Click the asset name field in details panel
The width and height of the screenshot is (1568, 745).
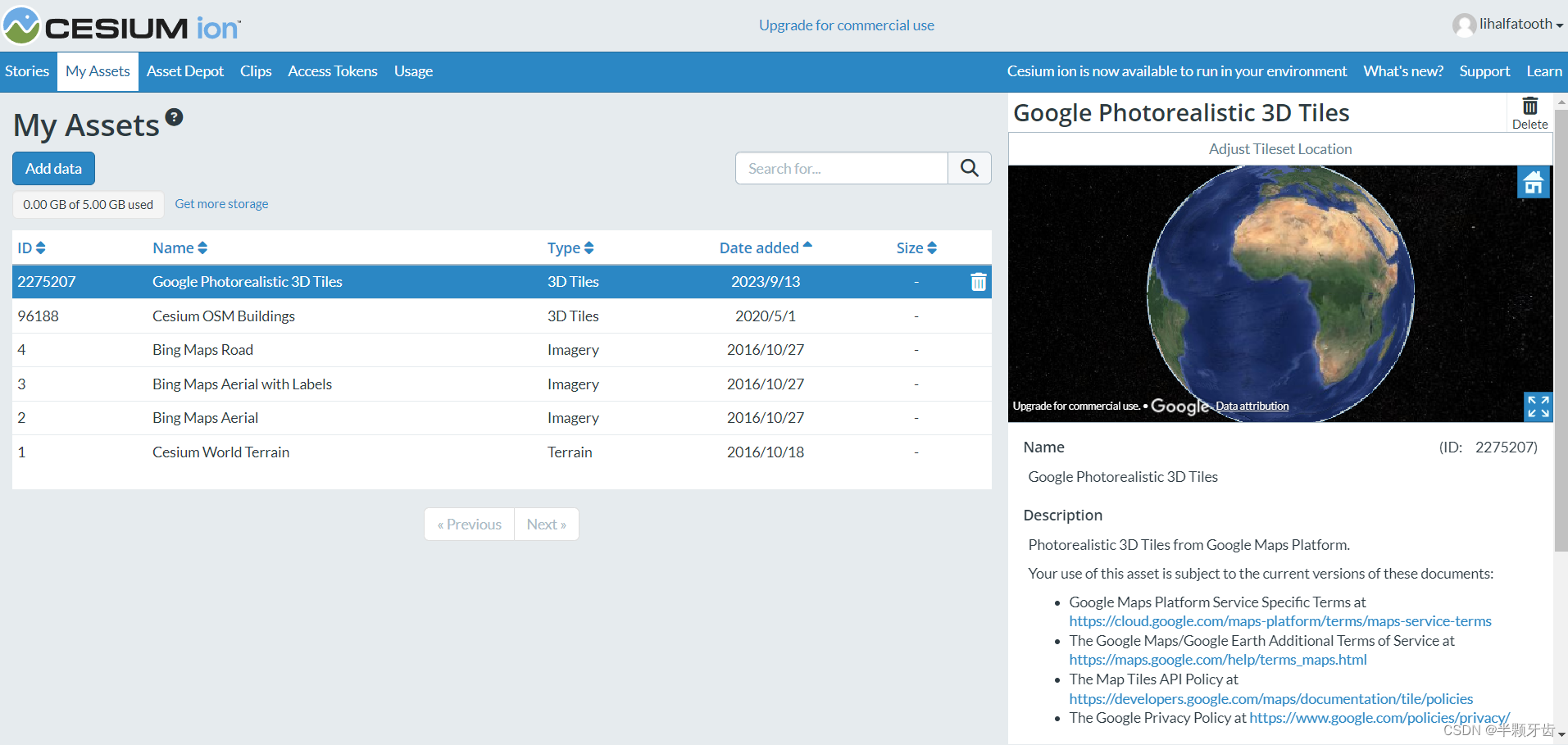[1123, 477]
